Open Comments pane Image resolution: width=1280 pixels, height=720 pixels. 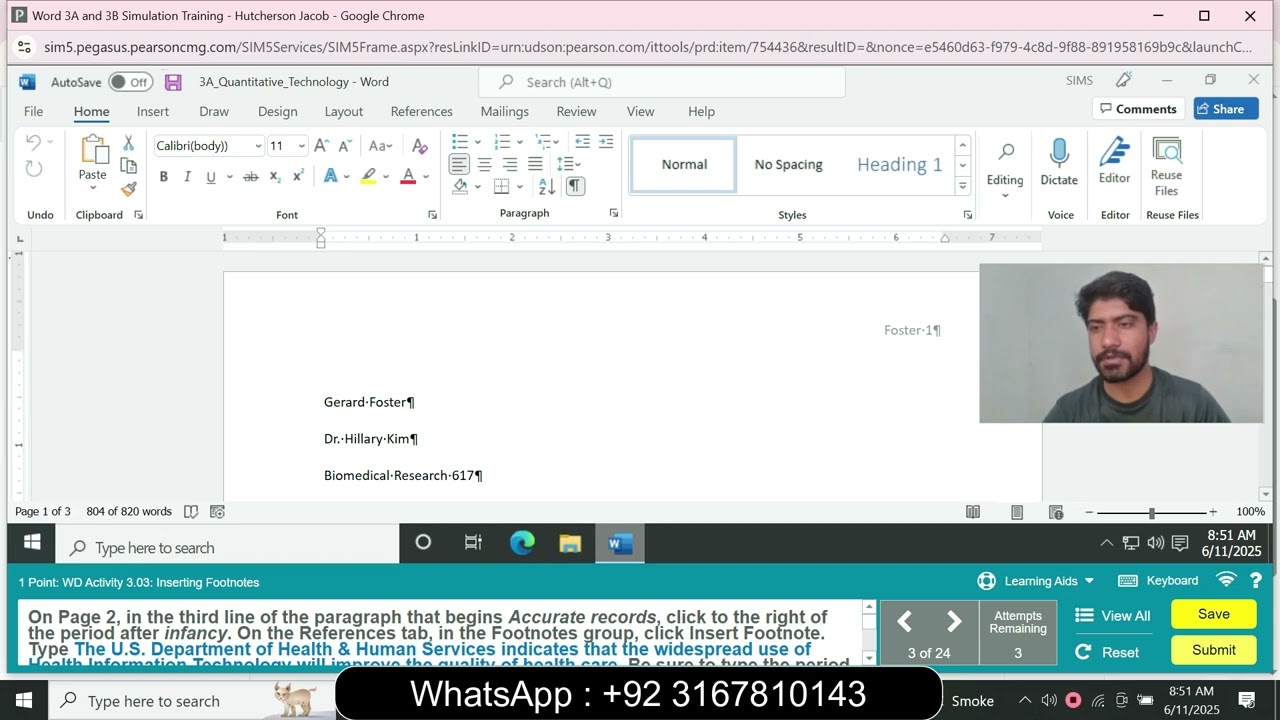point(1138,109)
